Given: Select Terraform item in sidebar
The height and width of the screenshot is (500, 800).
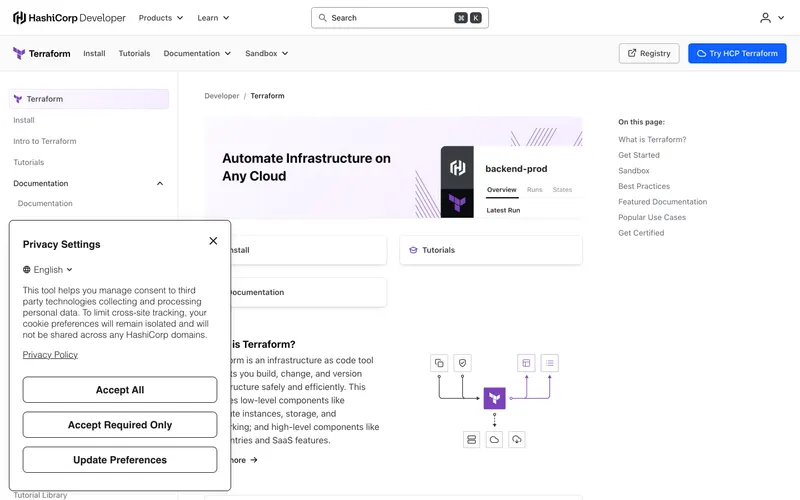Looking at the screenshot, I should point(89,99).
